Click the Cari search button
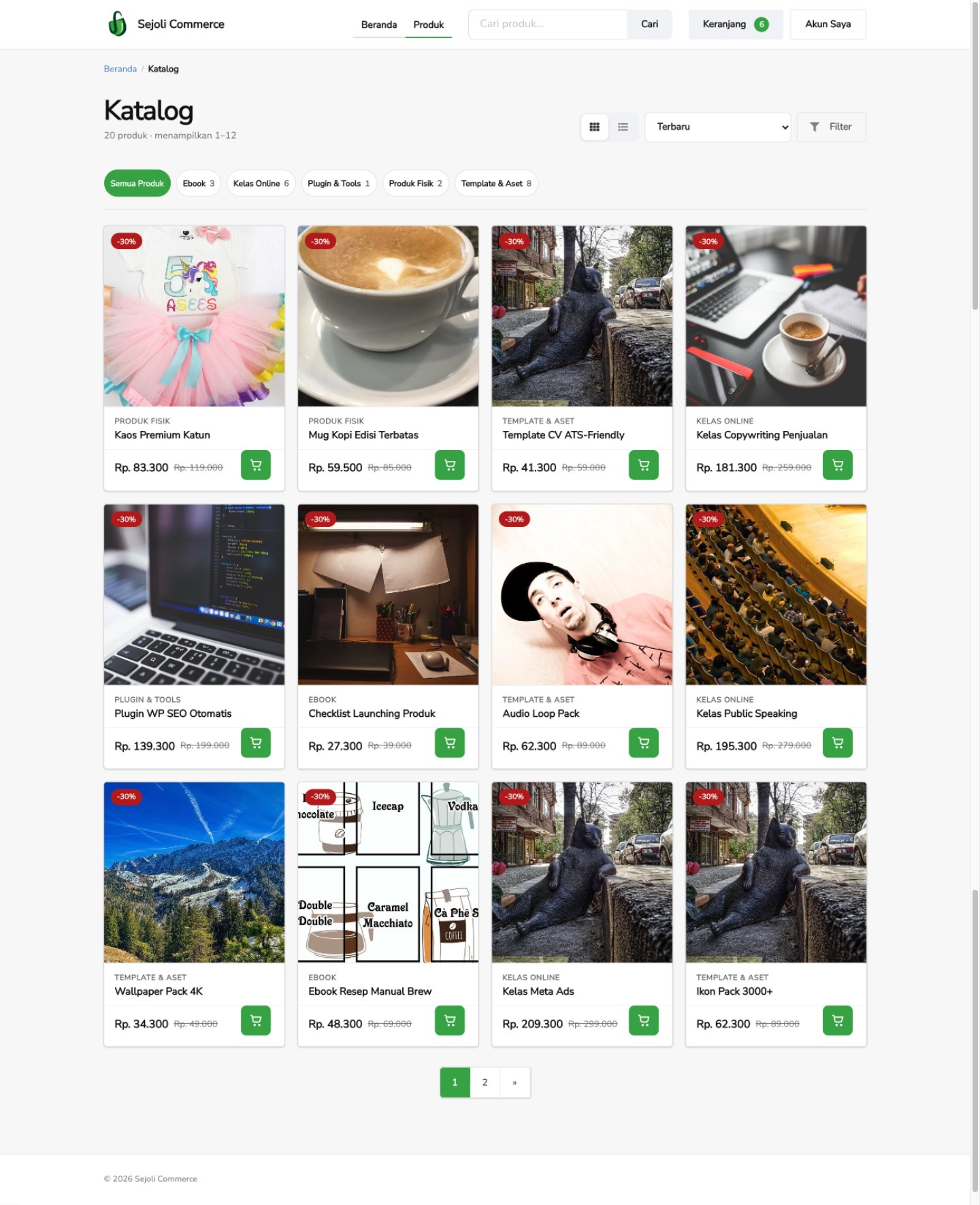The width and height of the screenshot is (980, 1205). pos(649,24)
